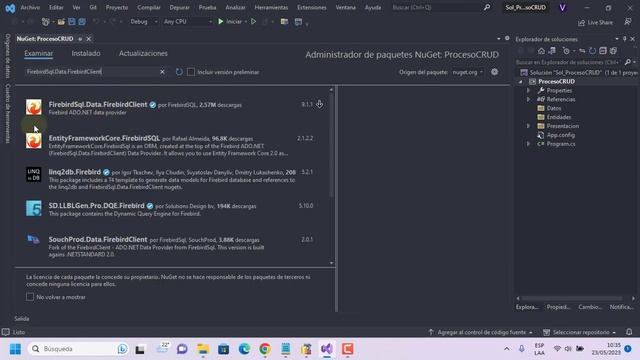The height and width of the screenshot is (360, 640).
Task: Click the Solution Explorer horizontal scrollbar
Action: [x=571, y=298]
